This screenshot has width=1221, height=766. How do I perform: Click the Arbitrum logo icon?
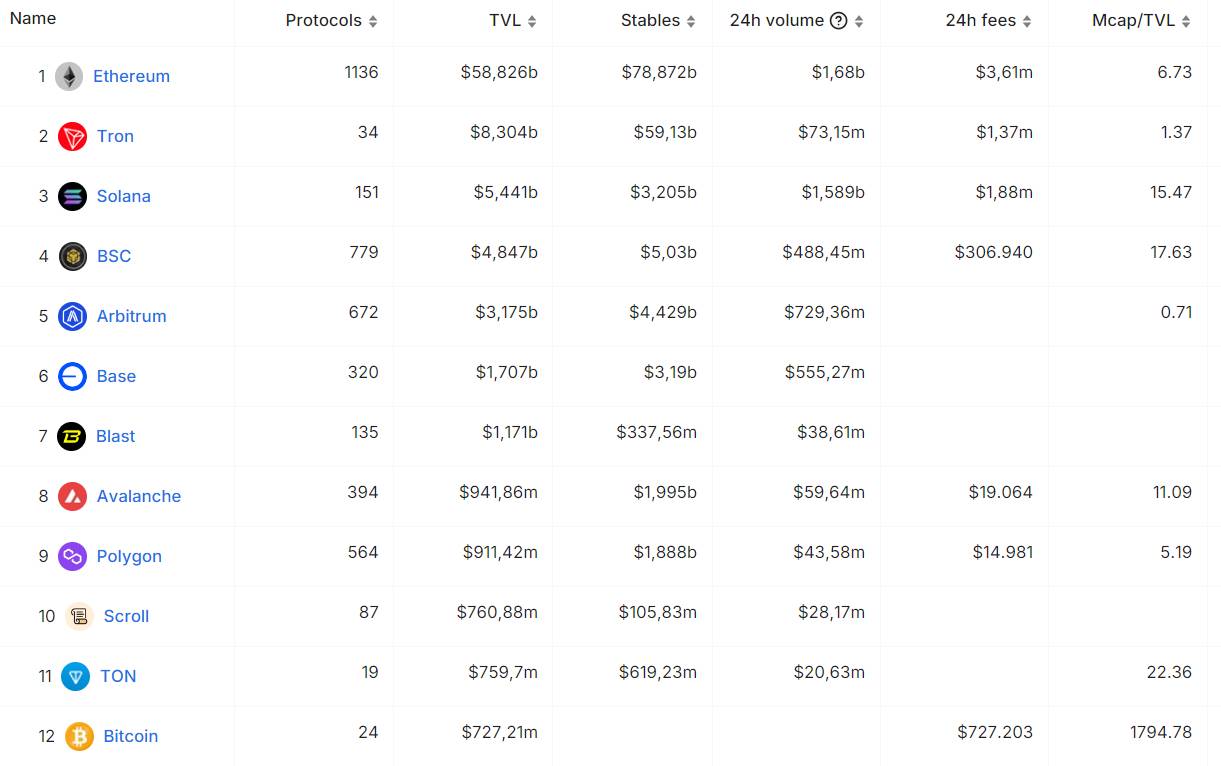(x=72, y=316)
